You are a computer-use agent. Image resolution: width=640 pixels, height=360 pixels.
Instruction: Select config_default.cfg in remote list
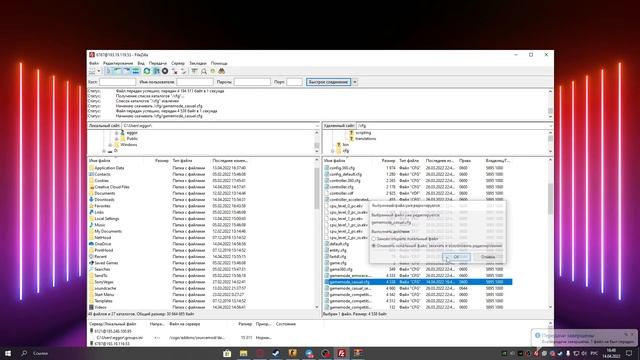point(345,174)
